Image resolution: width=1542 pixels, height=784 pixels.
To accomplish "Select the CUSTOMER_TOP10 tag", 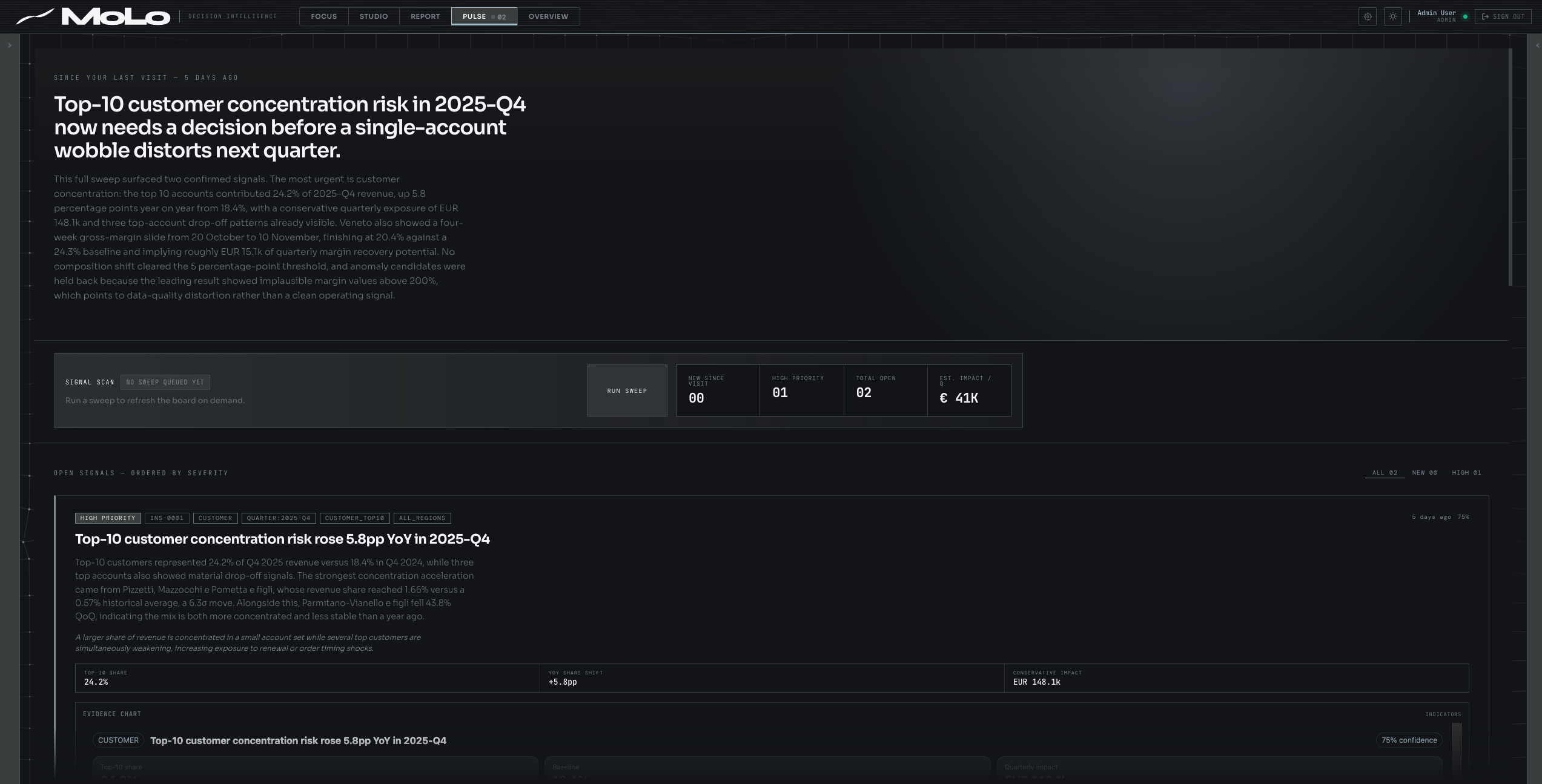I will click(x=355, y=518).
